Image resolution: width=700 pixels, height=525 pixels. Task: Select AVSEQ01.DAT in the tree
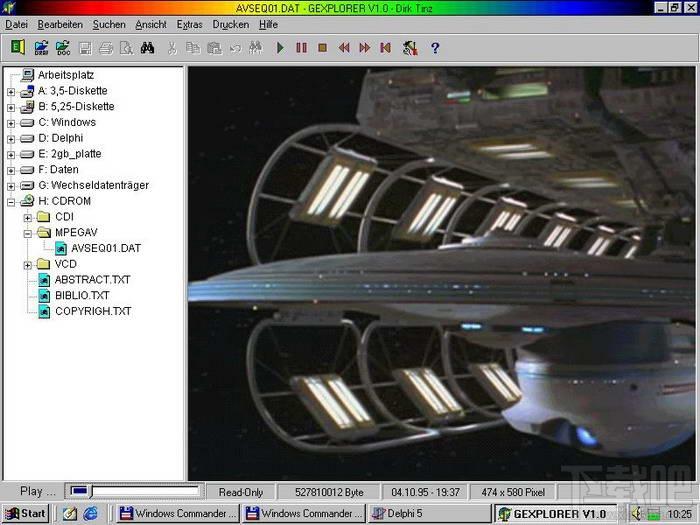coord(105,248)
